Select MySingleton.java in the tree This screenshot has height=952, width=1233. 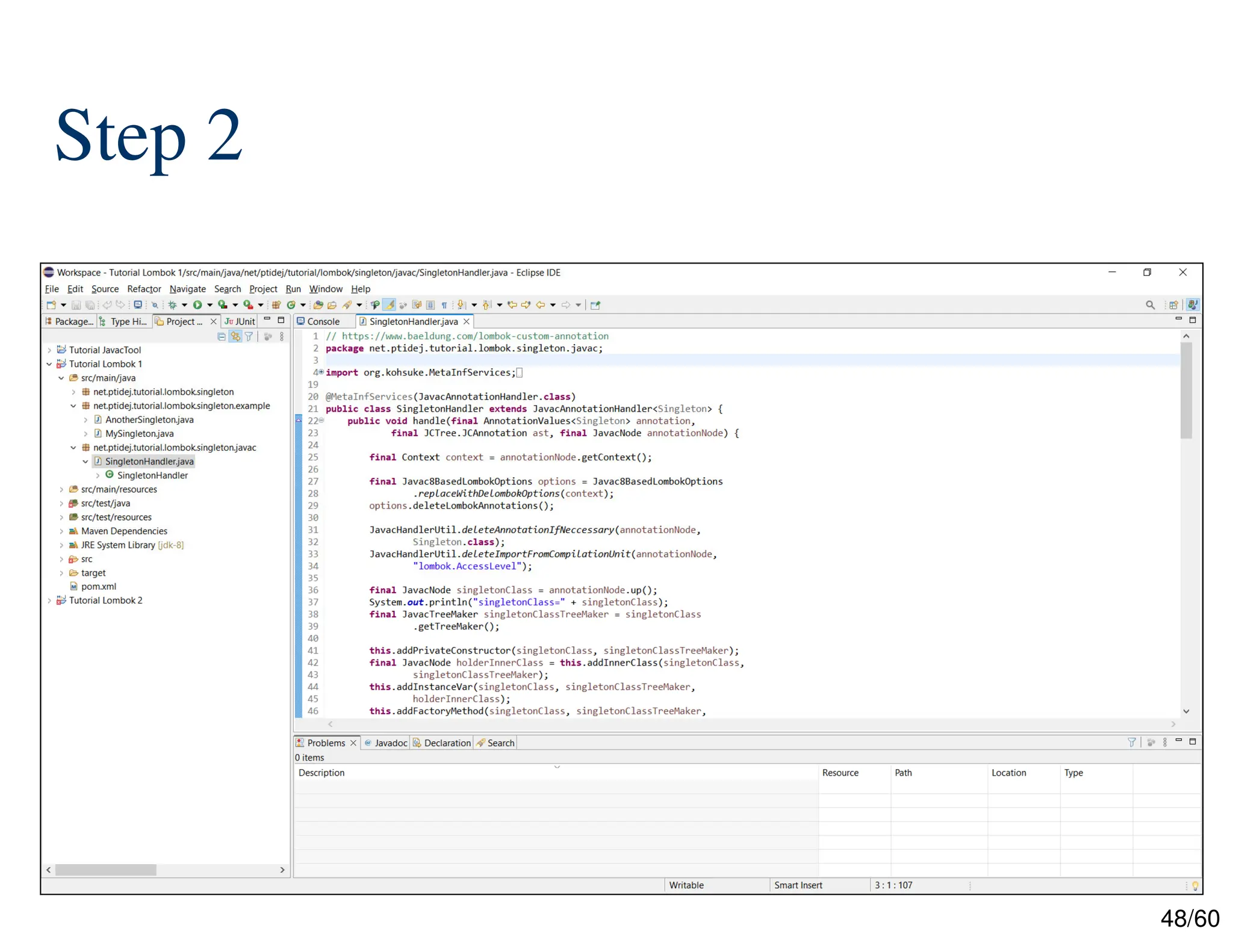[139, 433]
